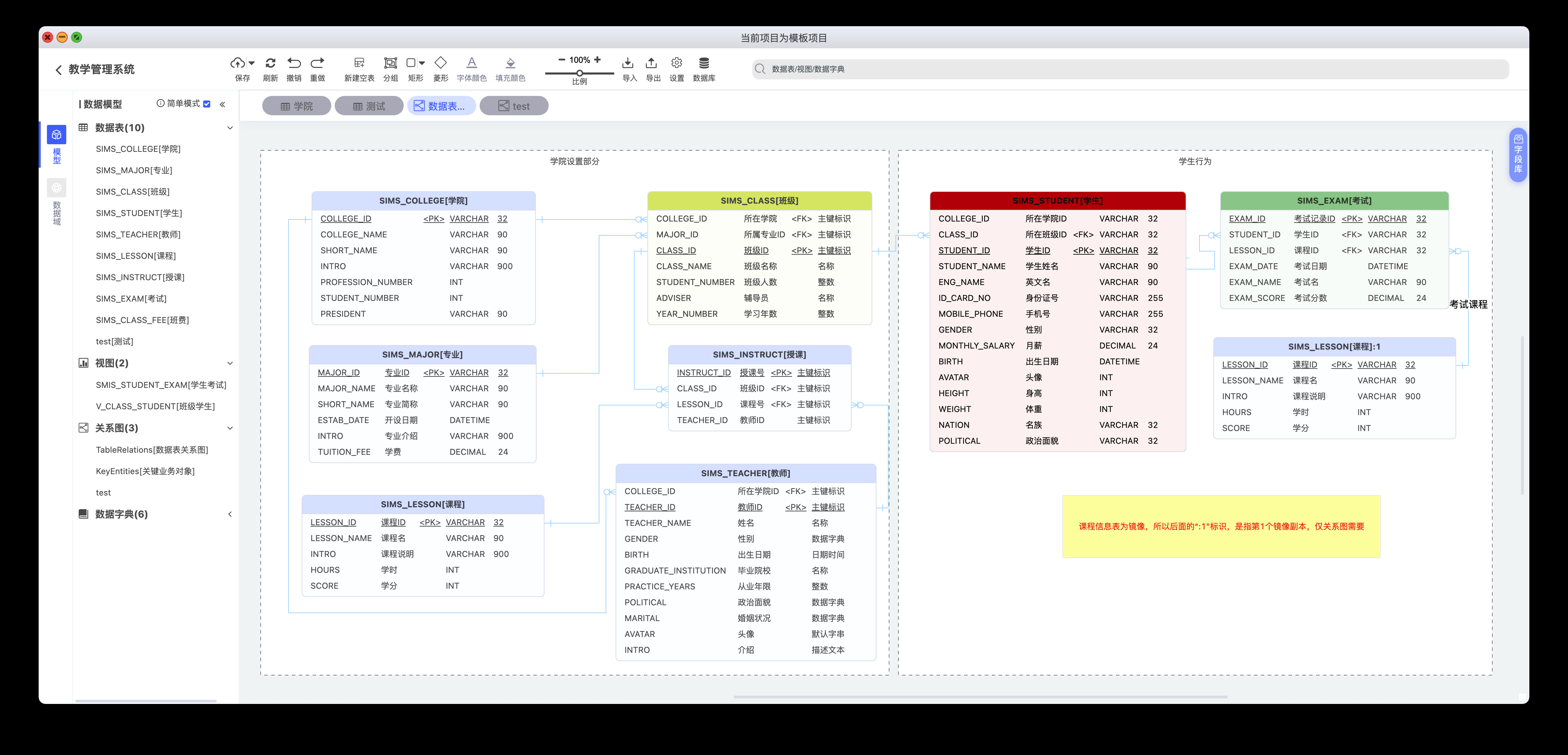Toggle the Simple Mode (简单模式) checkbox

[x=207, y=104]
